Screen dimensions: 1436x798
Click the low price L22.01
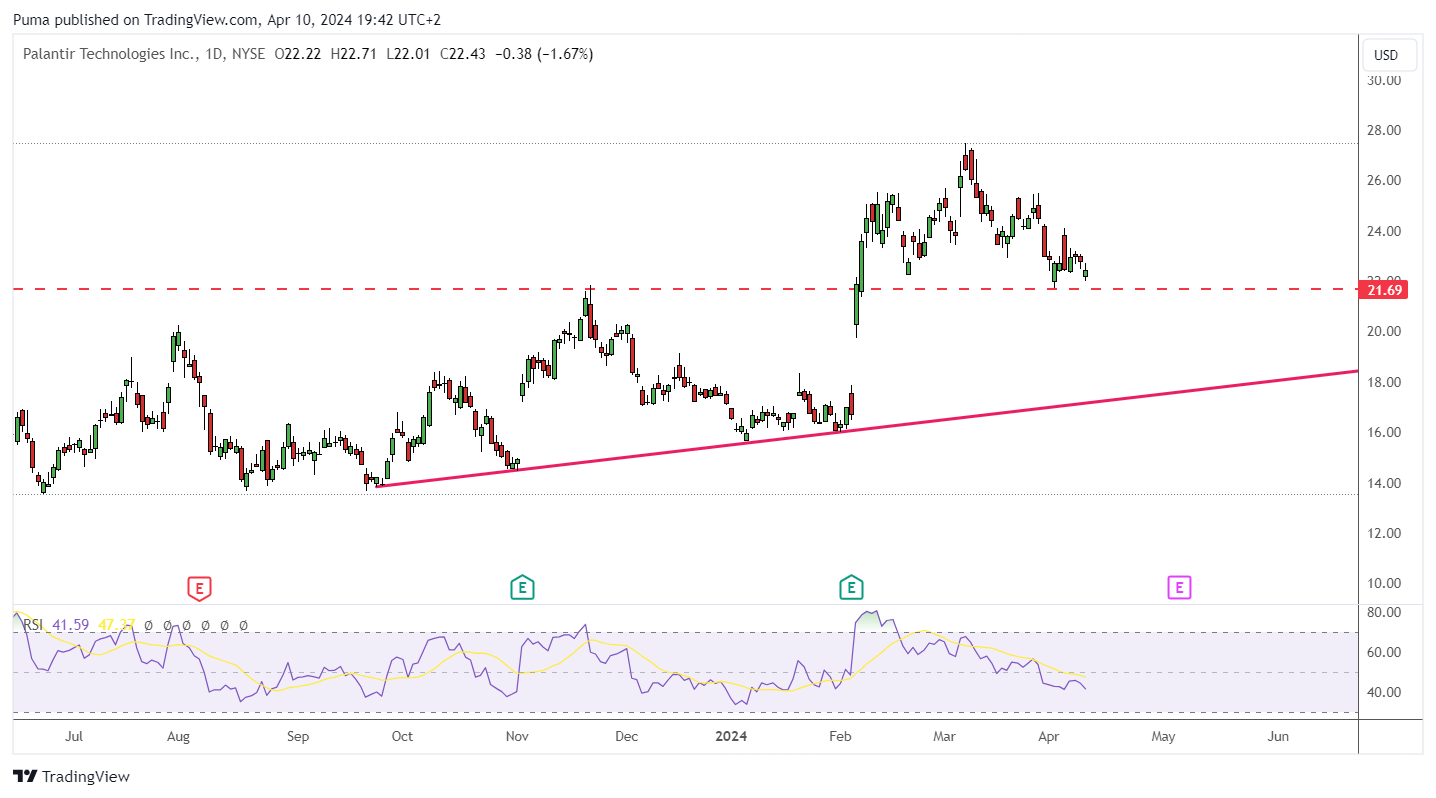tap(408, 54)
